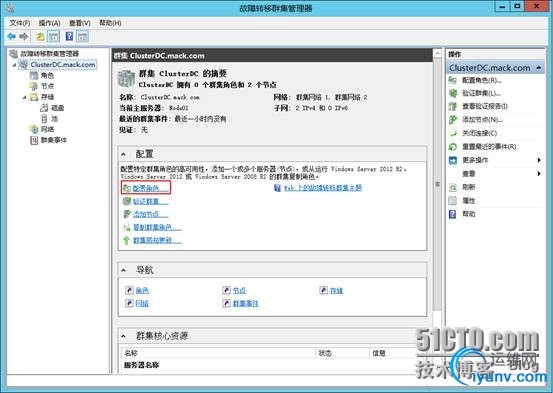This screenshot has width=553, height=393.
Task: Collapse ClusterDC.mack.com actions header arrow
Action: coord(539,68)
